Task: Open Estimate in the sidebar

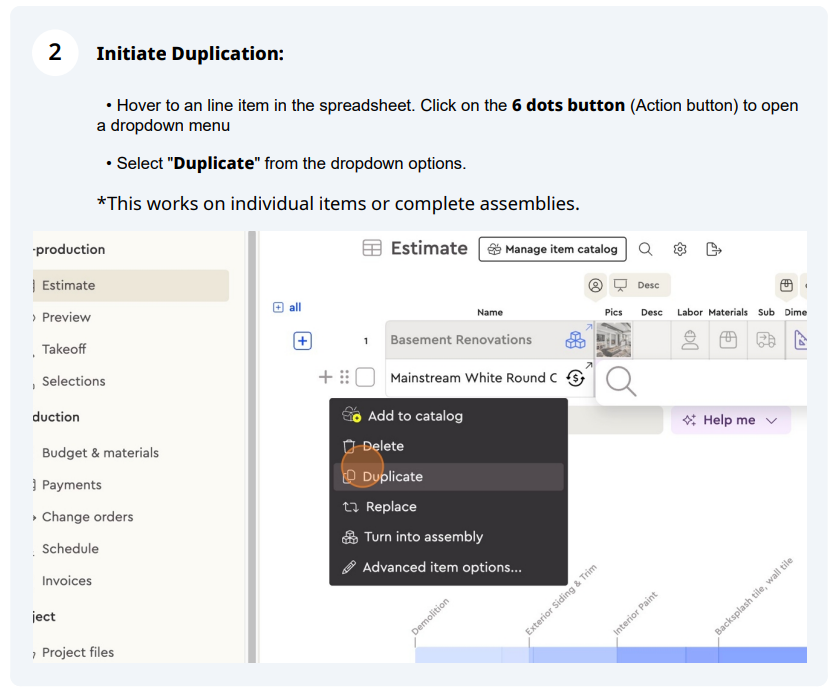Action: [131, 285]
